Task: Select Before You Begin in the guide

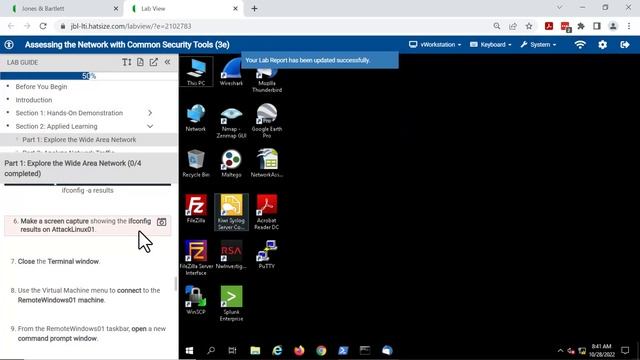Action: (x=41, y=87)
